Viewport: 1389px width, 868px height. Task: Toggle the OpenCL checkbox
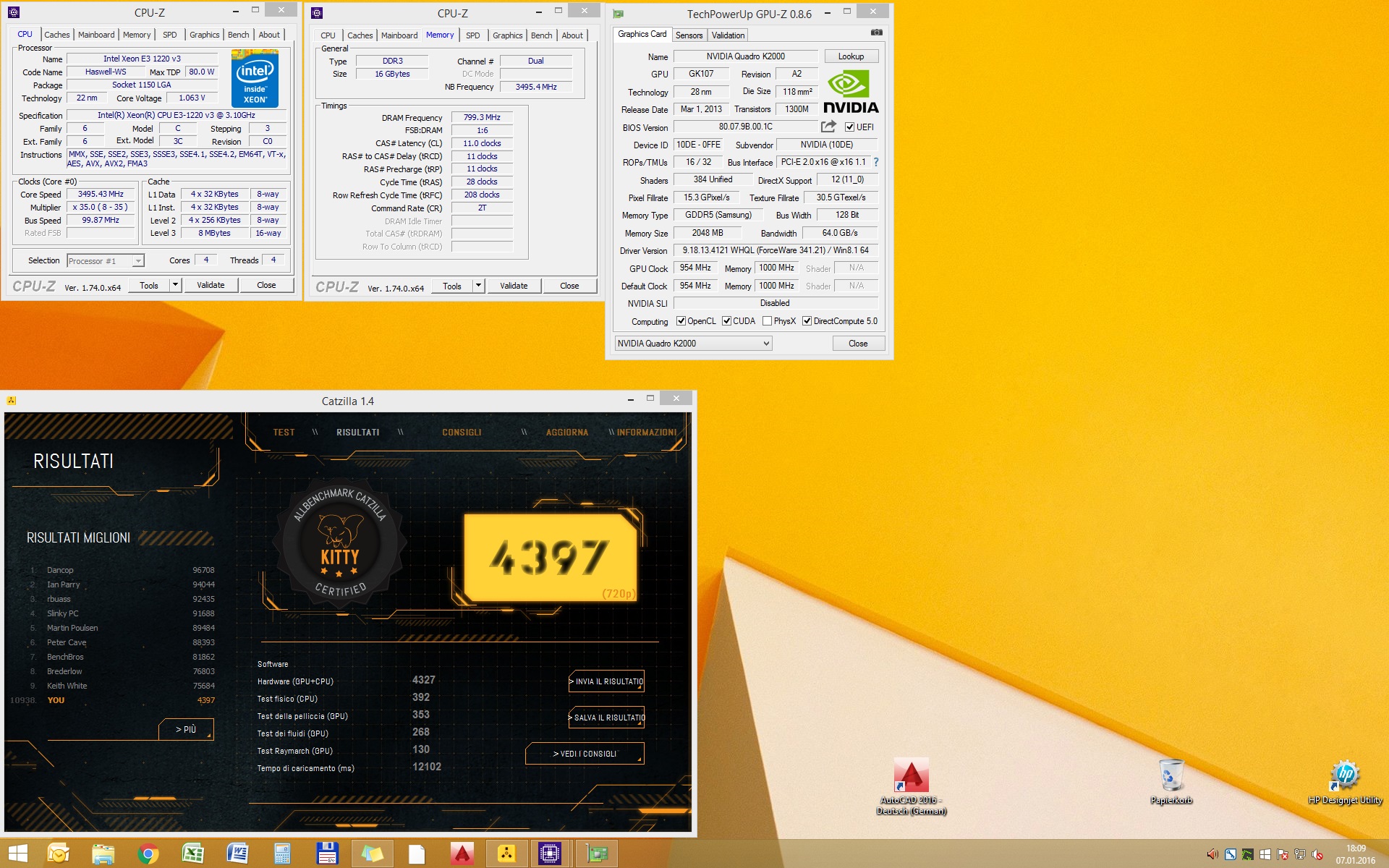pyautogui.click(x=681, y=321)
